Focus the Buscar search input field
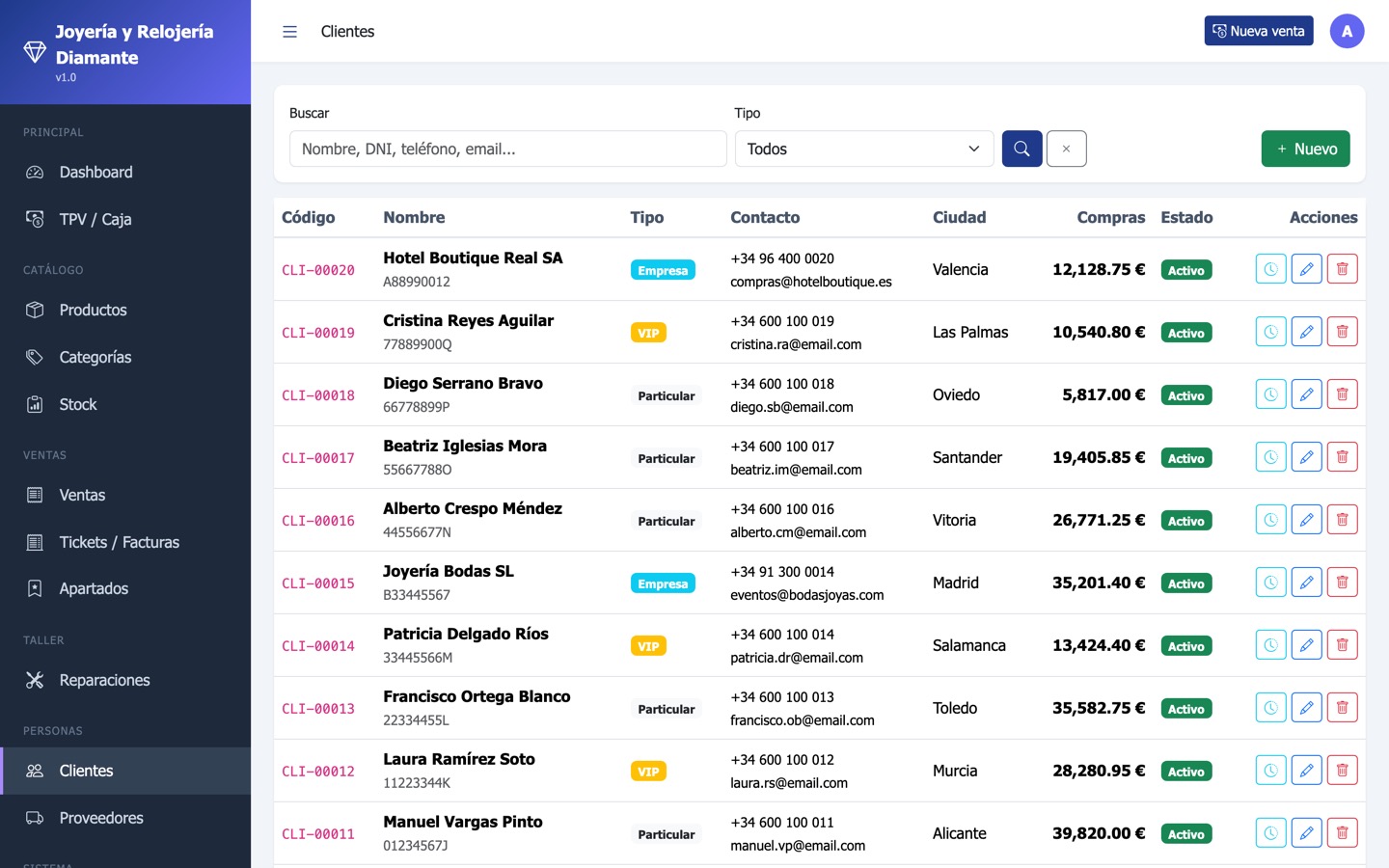Viewport: 1389px width, 868px height. [x=507, y=149]
